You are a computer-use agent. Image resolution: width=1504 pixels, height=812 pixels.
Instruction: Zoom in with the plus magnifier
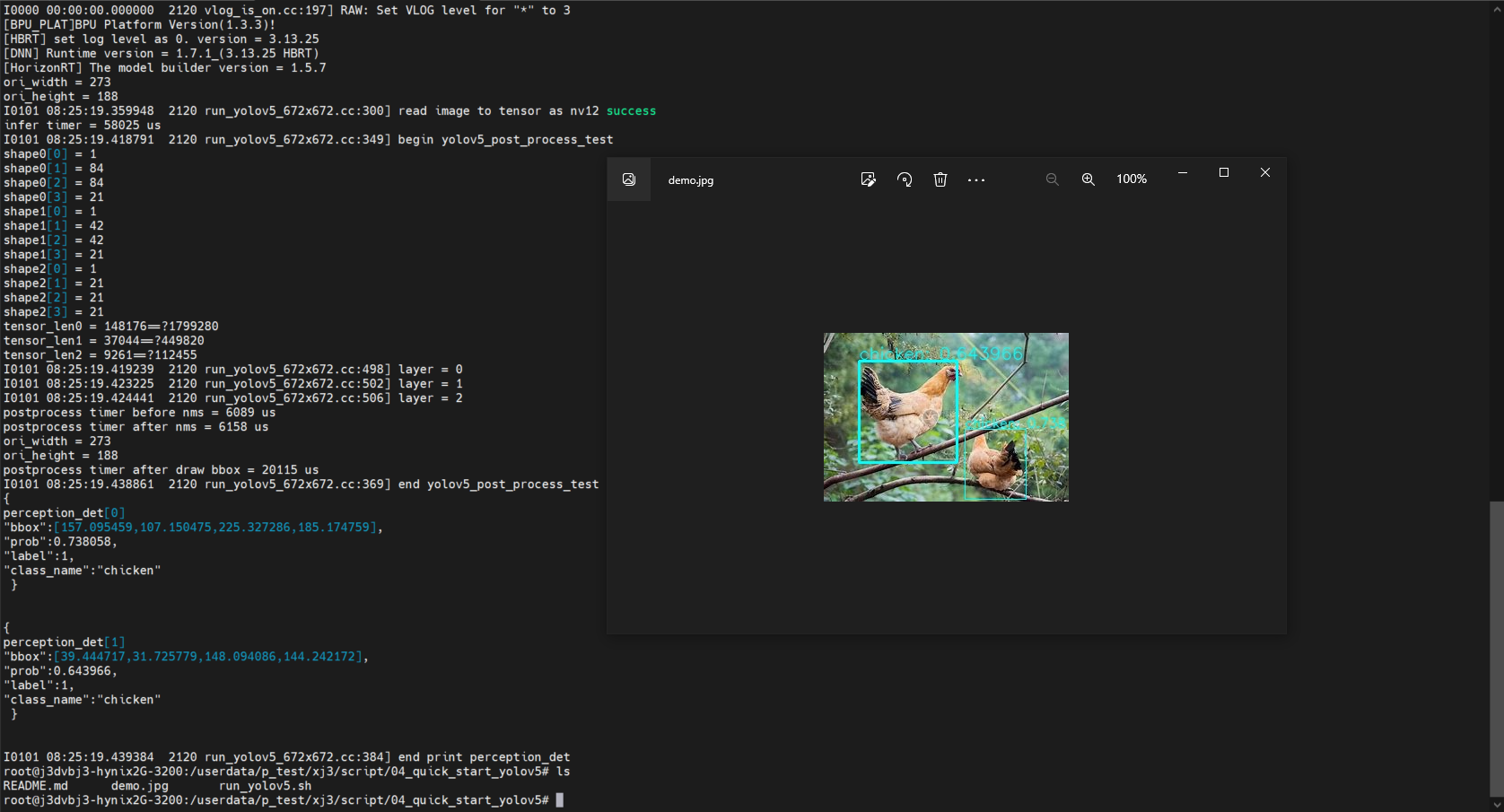pyautogui.click(x=1089, y=179)
